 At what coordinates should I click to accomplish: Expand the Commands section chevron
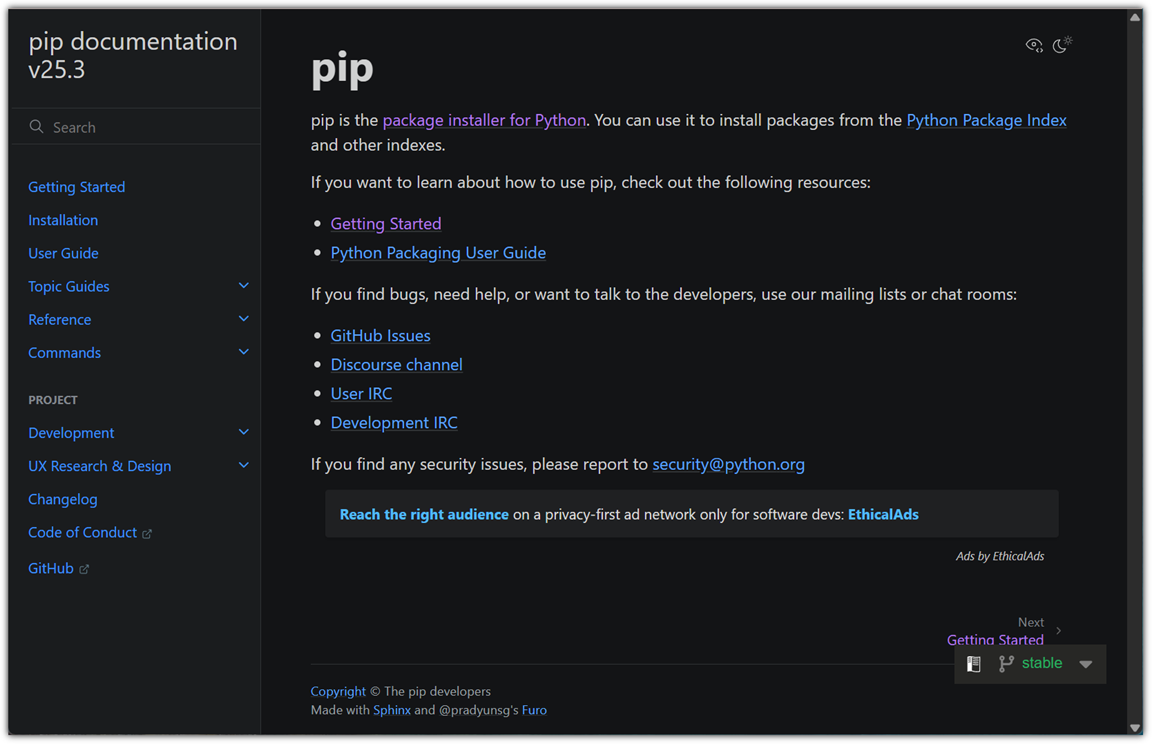(244, 352)
